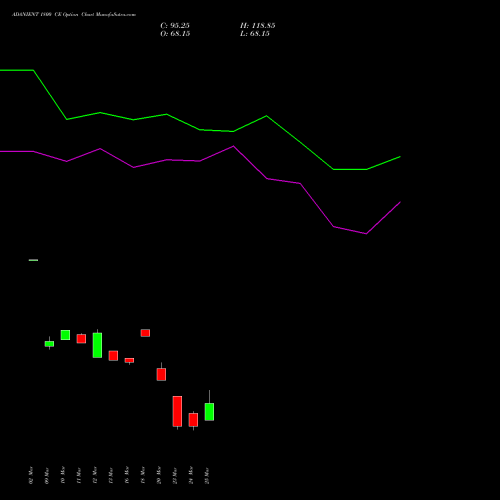Click the '09 Mar' date axis label

[47, 475]
